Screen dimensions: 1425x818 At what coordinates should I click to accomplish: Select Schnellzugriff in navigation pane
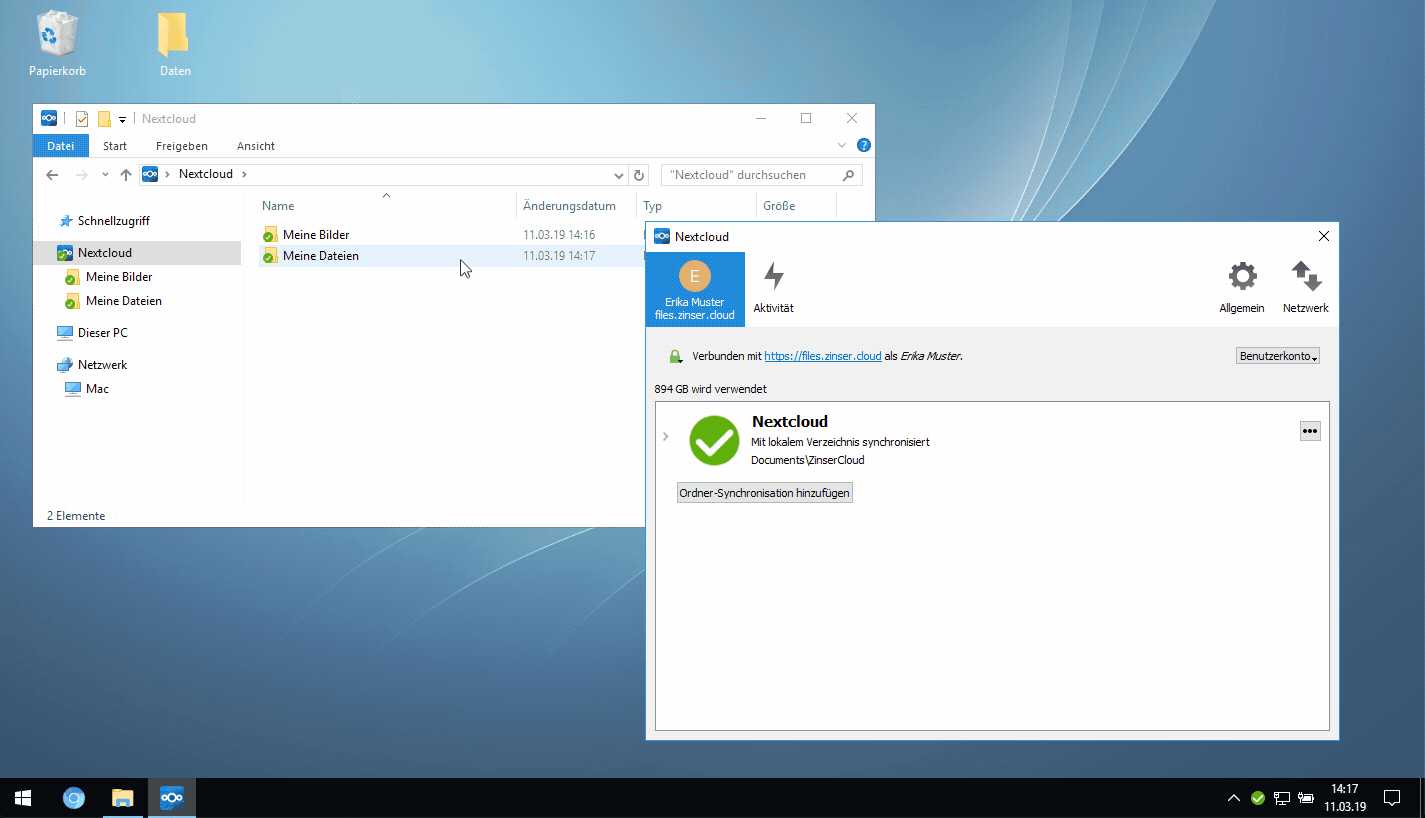[x=114, y=221]
